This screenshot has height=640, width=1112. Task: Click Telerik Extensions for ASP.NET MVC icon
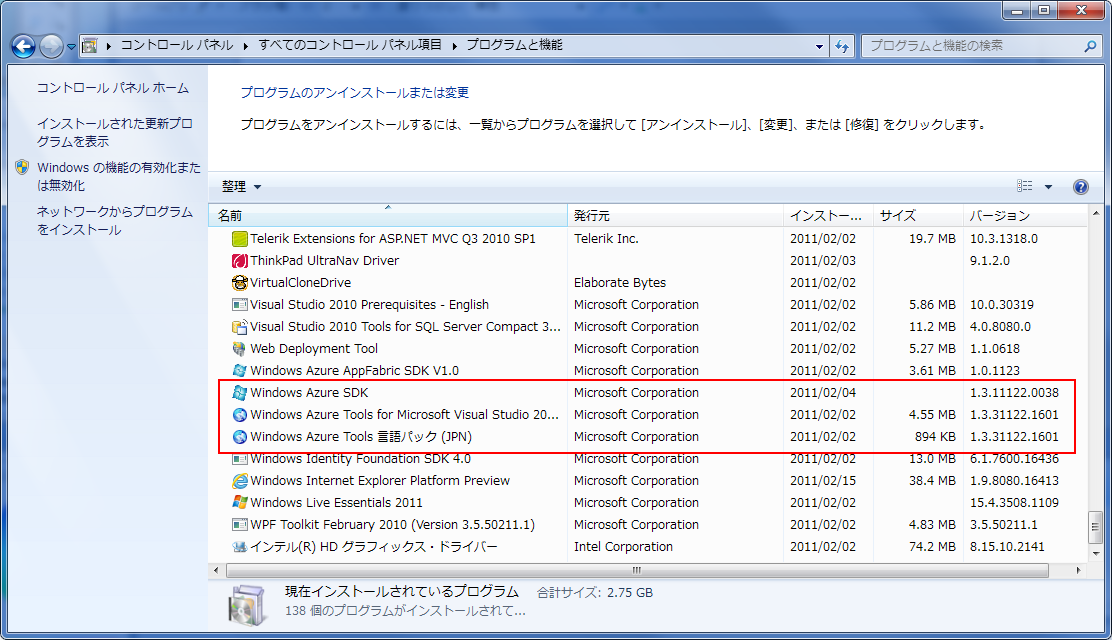coord(240,239)
